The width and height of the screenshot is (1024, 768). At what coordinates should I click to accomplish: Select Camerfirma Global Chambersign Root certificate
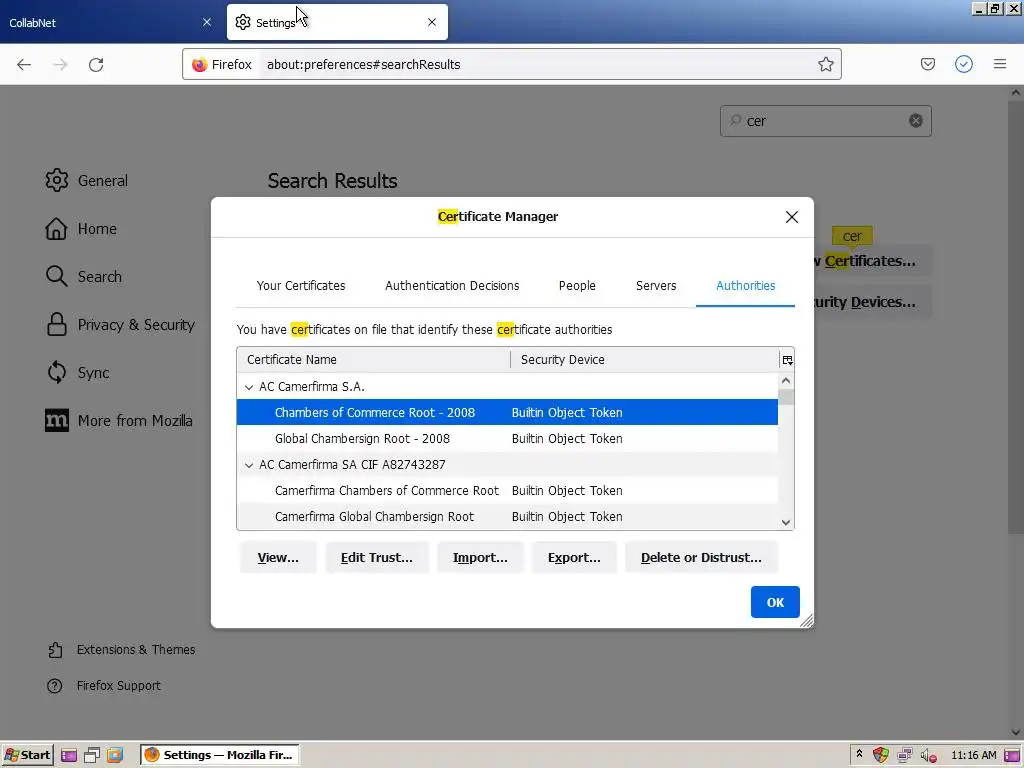pos(507,517)
